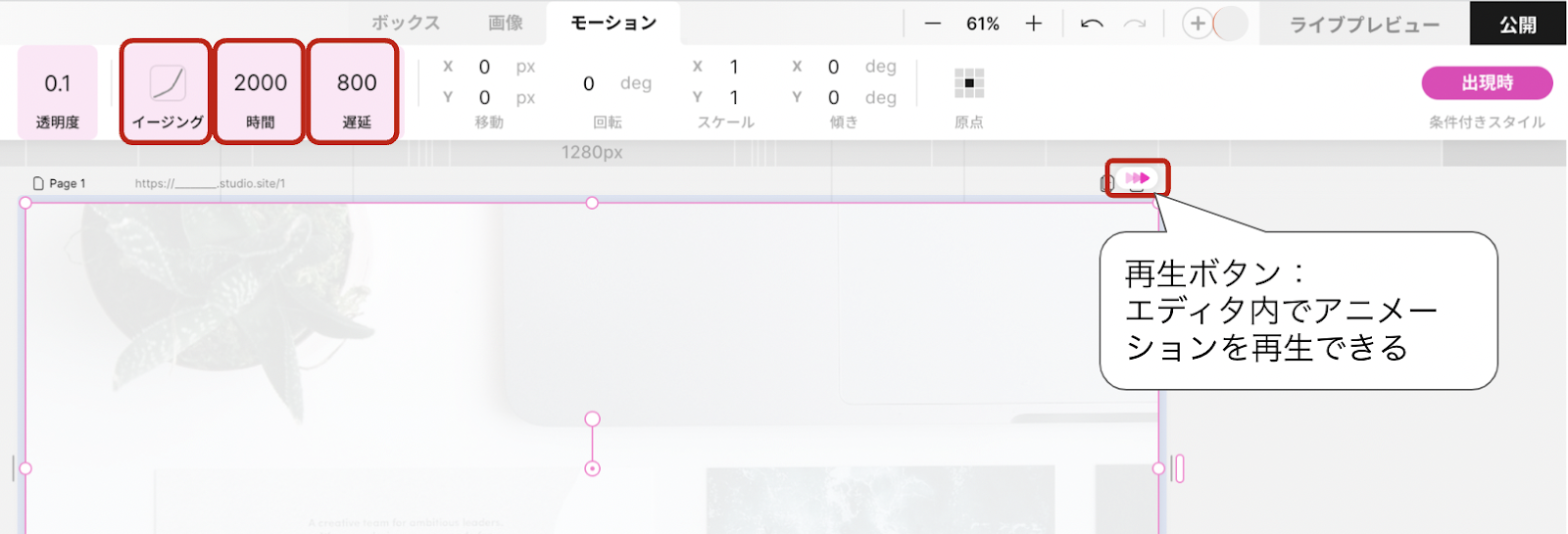This screenshot has height=534, width=1568.
Task: Click the add collaborator plus icon
Action: click(x=1198, y=24)
